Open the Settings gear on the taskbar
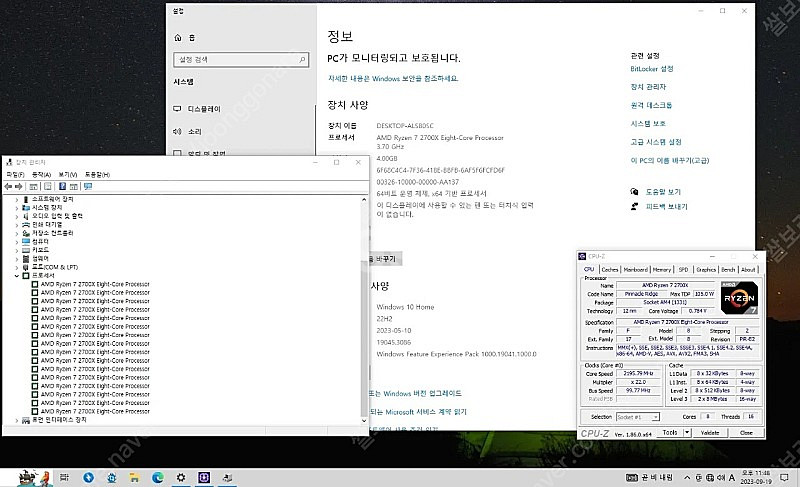Image resolution: width=800 pixels, height=487 pixels. click(181, 477)
